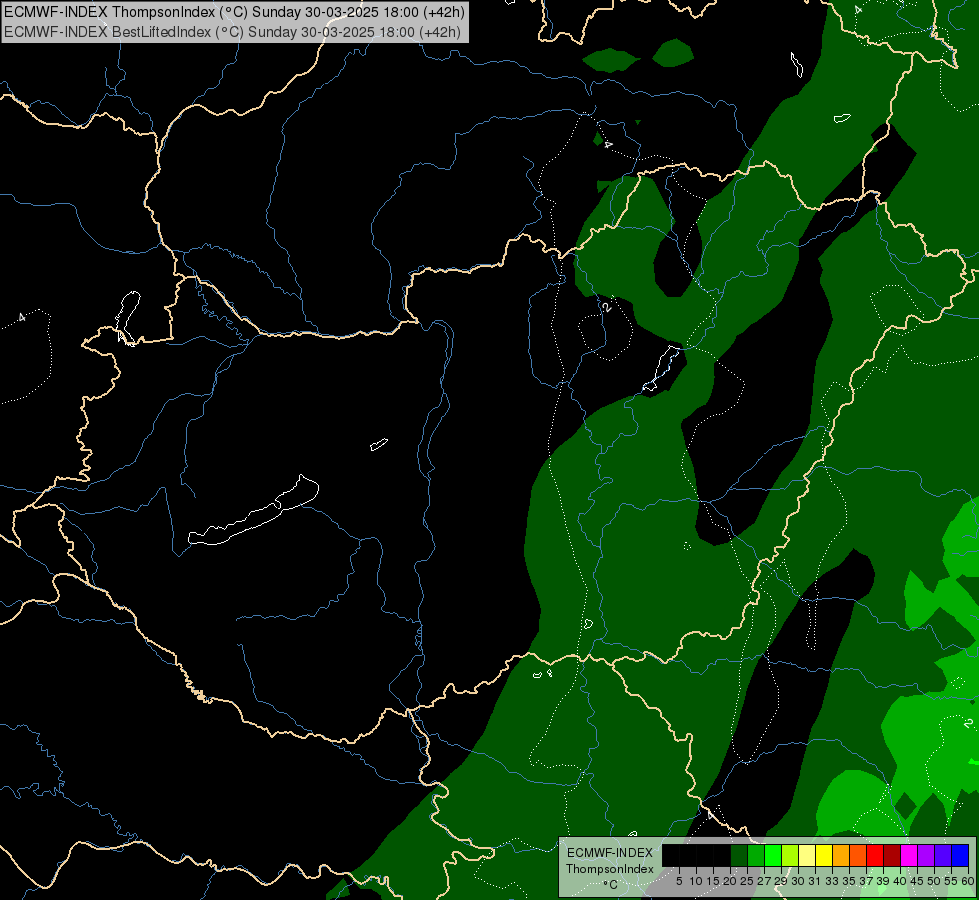Click legend tick value 29
This screenshot has height=900, width=979.
pos(781,881)
